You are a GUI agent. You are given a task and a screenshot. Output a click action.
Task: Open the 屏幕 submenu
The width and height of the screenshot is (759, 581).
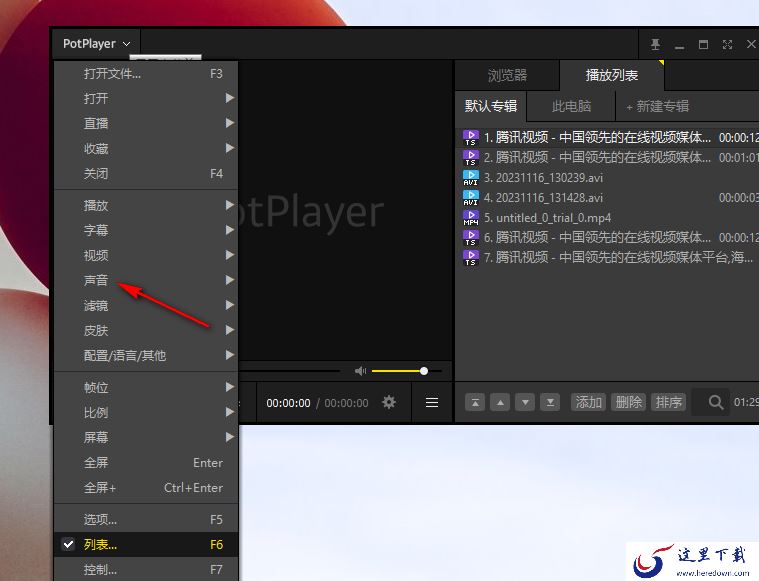146,437
